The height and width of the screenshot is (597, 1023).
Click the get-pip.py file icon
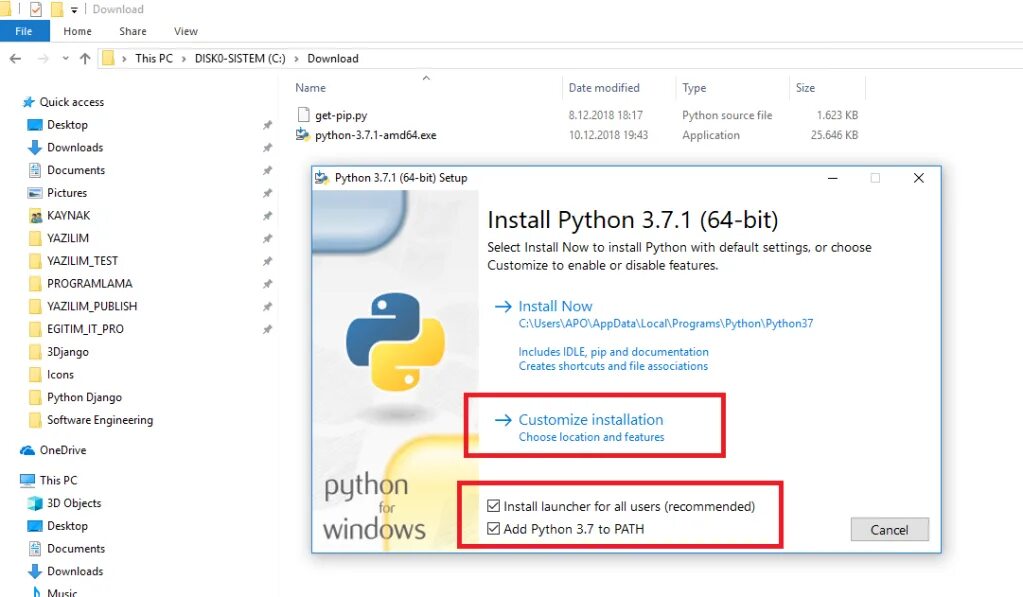tap(304, 115)
